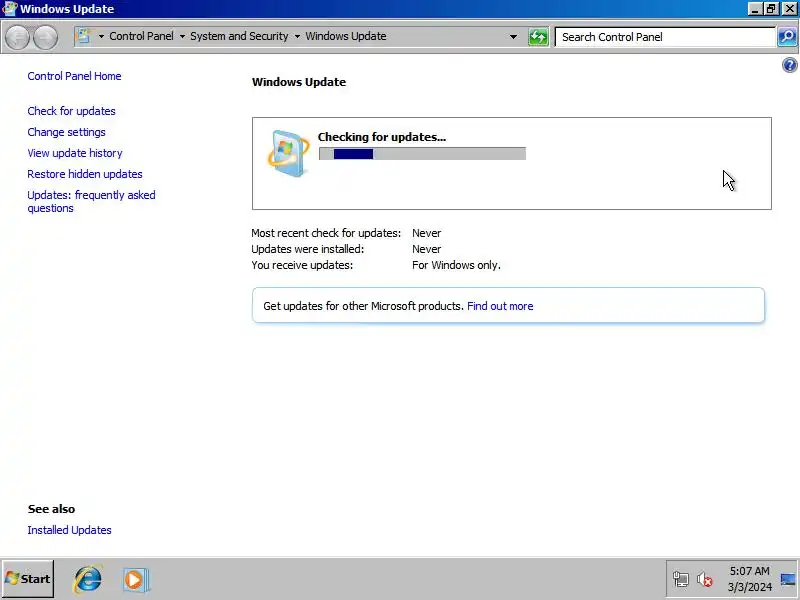Launch Internet Explorer from the taskbar
This screenshot has height=600, width=800.
point(88,580)
